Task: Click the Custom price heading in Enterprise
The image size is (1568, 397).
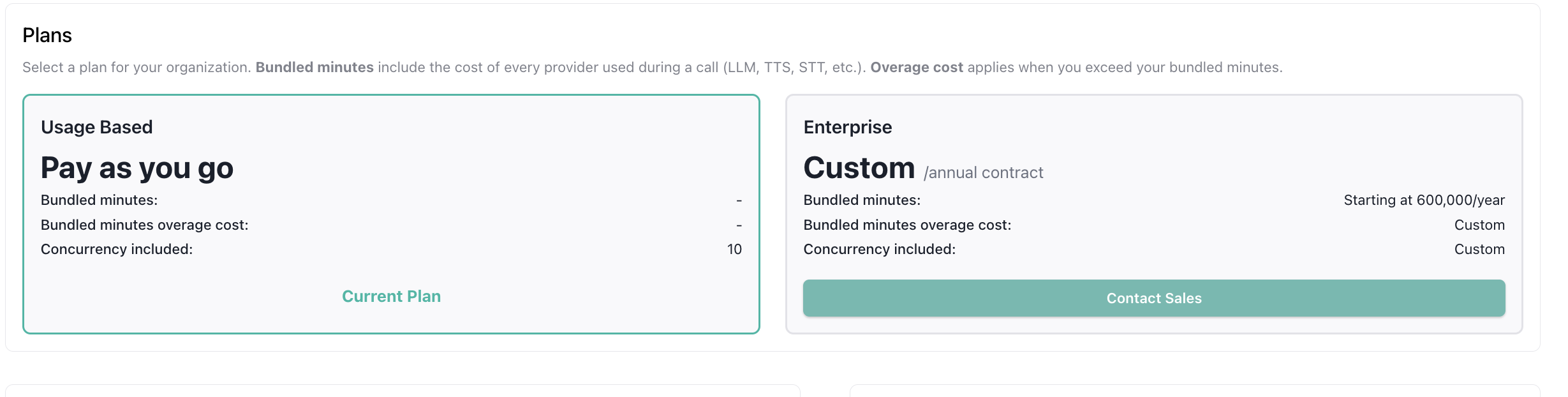Action: [x=859, y=168]
